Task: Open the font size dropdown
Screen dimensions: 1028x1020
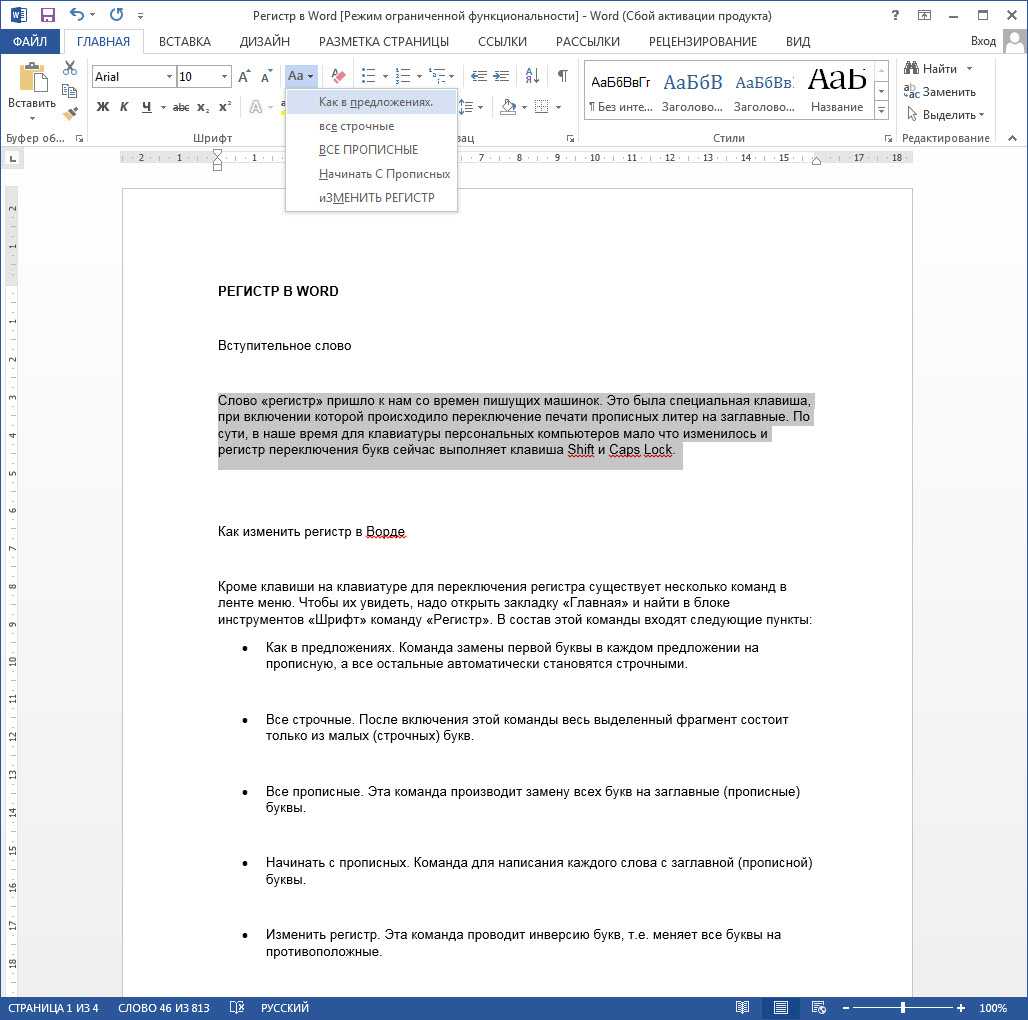Action: [224, 77]
